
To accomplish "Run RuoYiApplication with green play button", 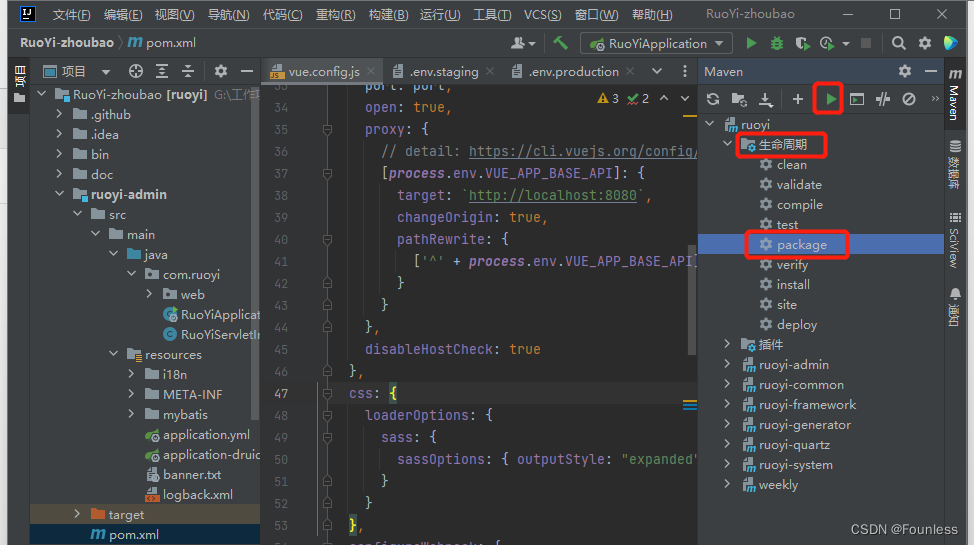I will (751, 44).
